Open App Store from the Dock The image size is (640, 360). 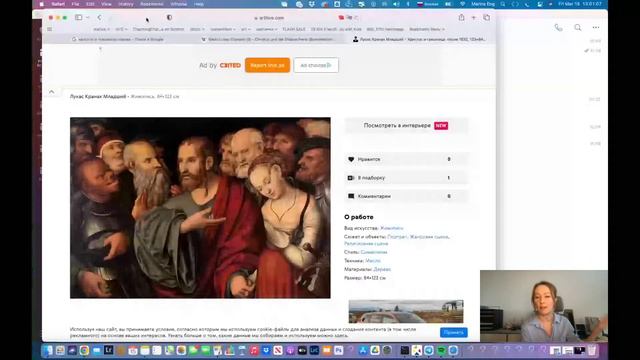click(x=363, y=350)
